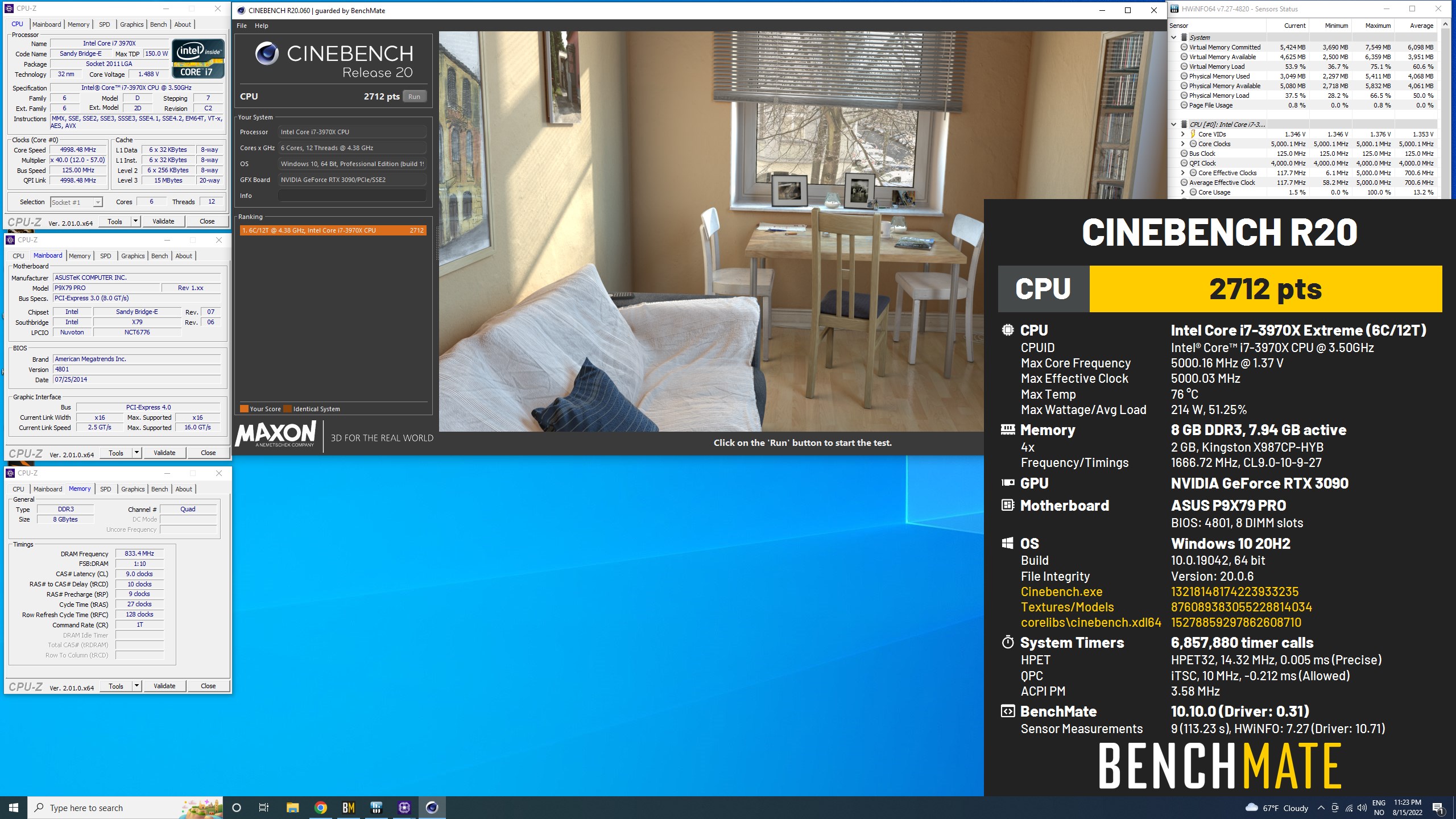Image resolution: width=1456 pixels, height=819 pixels.
Task: Show hidden tray icons with the chevron
Action: pos(1321,808)
